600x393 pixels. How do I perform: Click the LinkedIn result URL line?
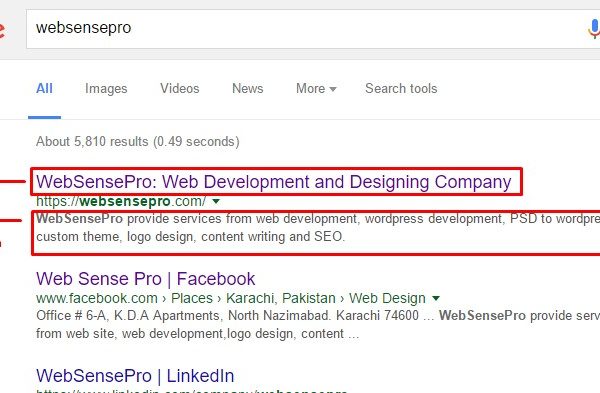191,391
